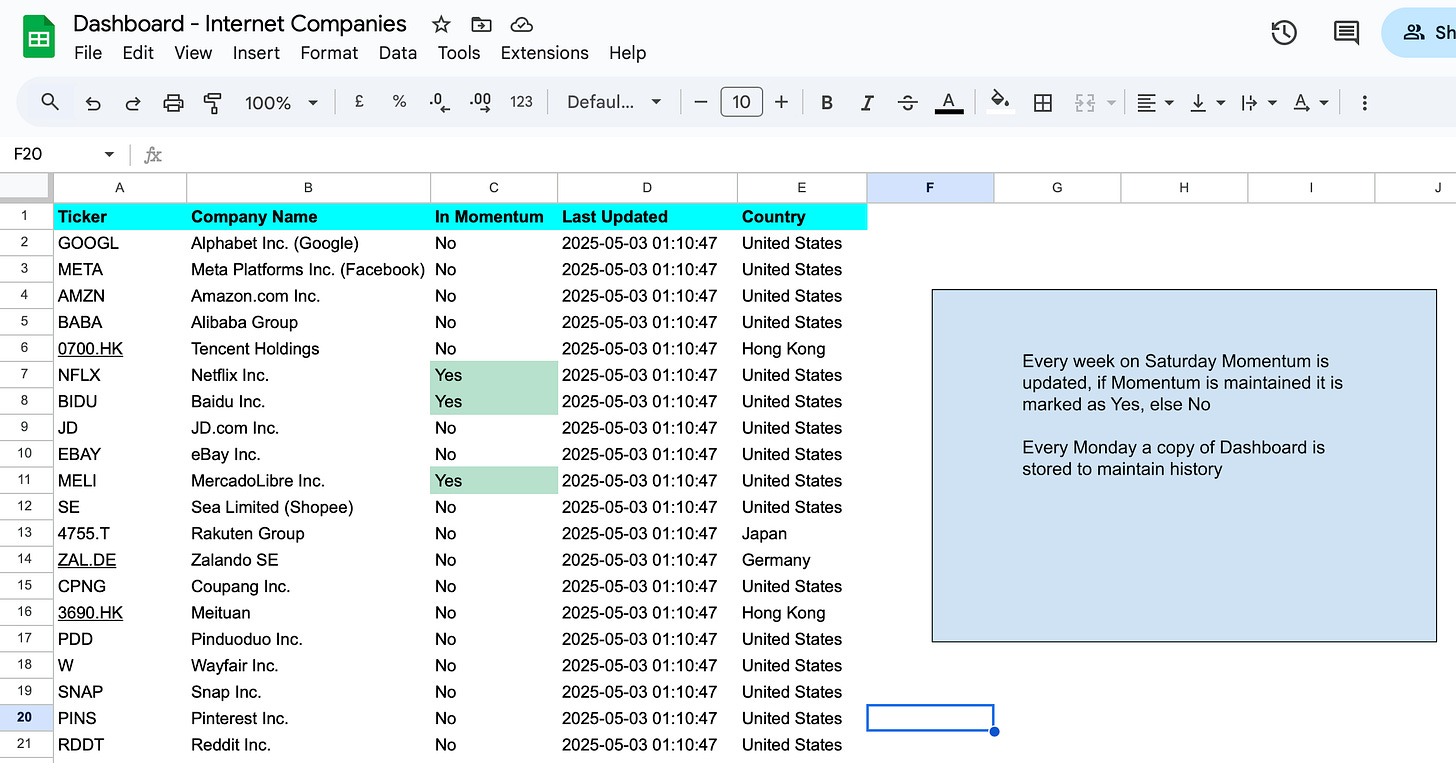This screenshot has width=1456, height=763.
Task: Open the text color picker
Action: [x=949, y=102]
